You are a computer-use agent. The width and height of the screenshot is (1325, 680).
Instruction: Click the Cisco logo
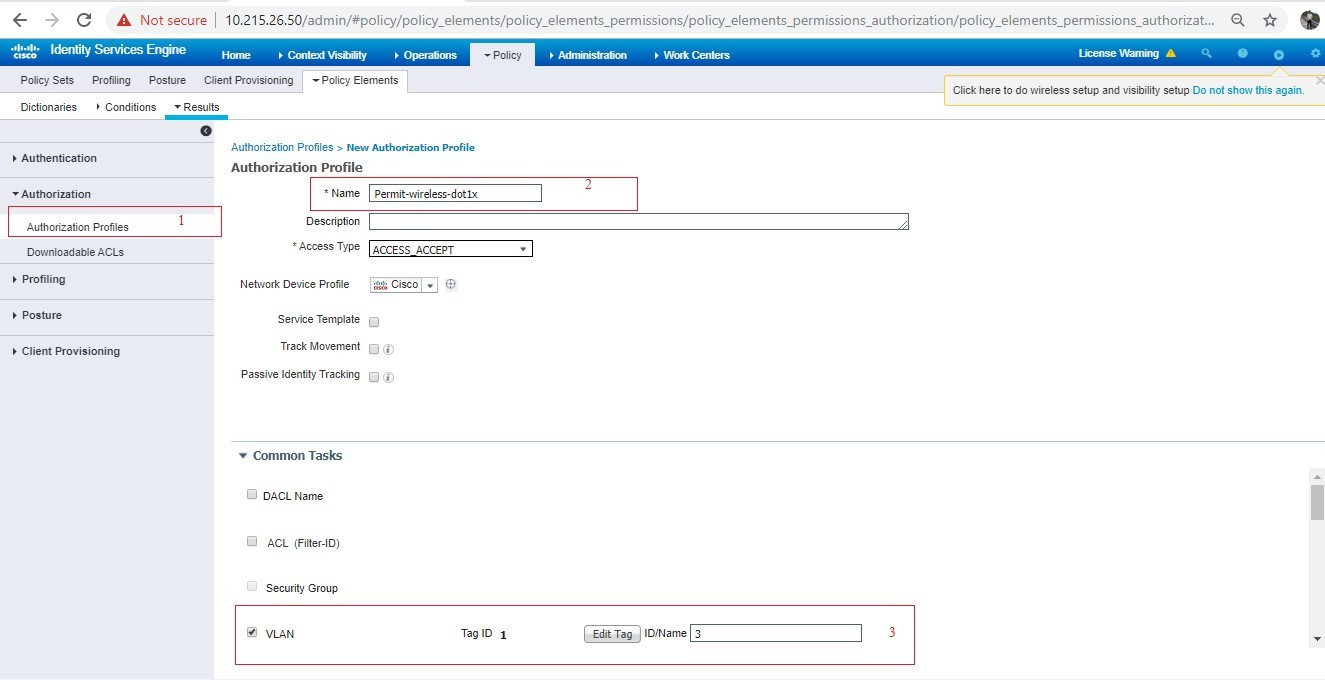click(x=26, y=51)
